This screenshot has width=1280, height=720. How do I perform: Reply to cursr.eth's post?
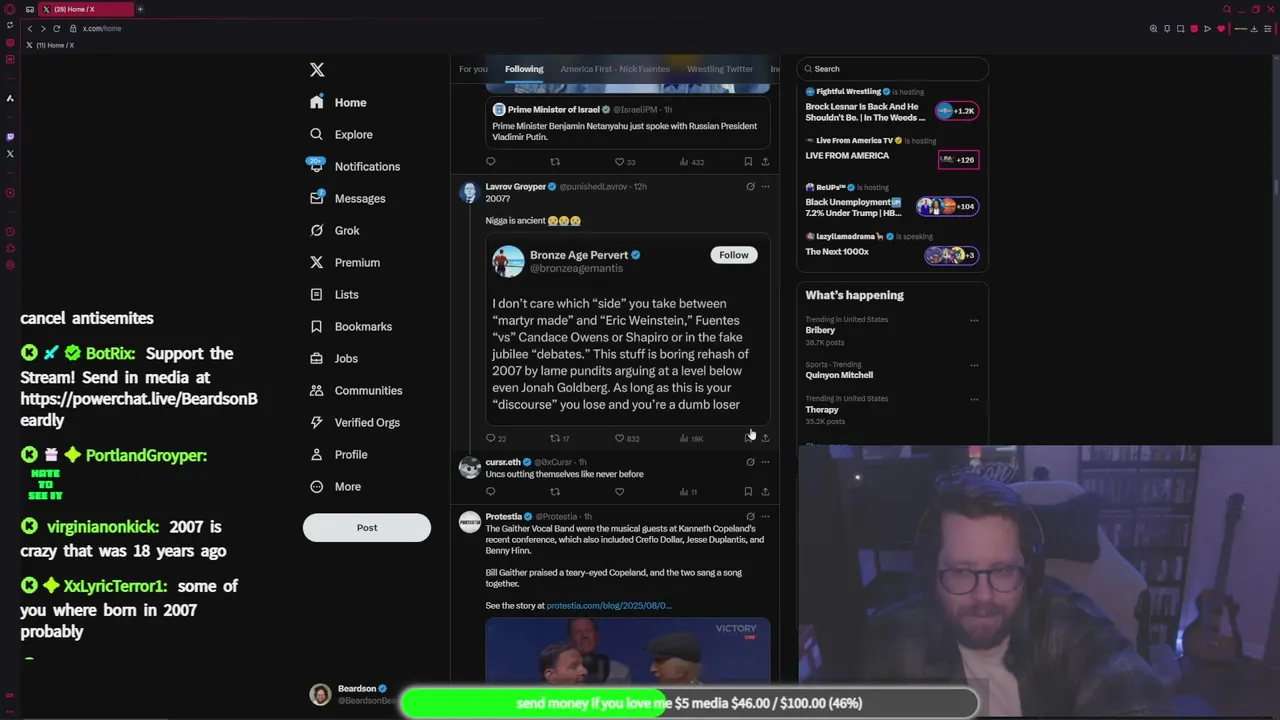[x=490, y=491]
